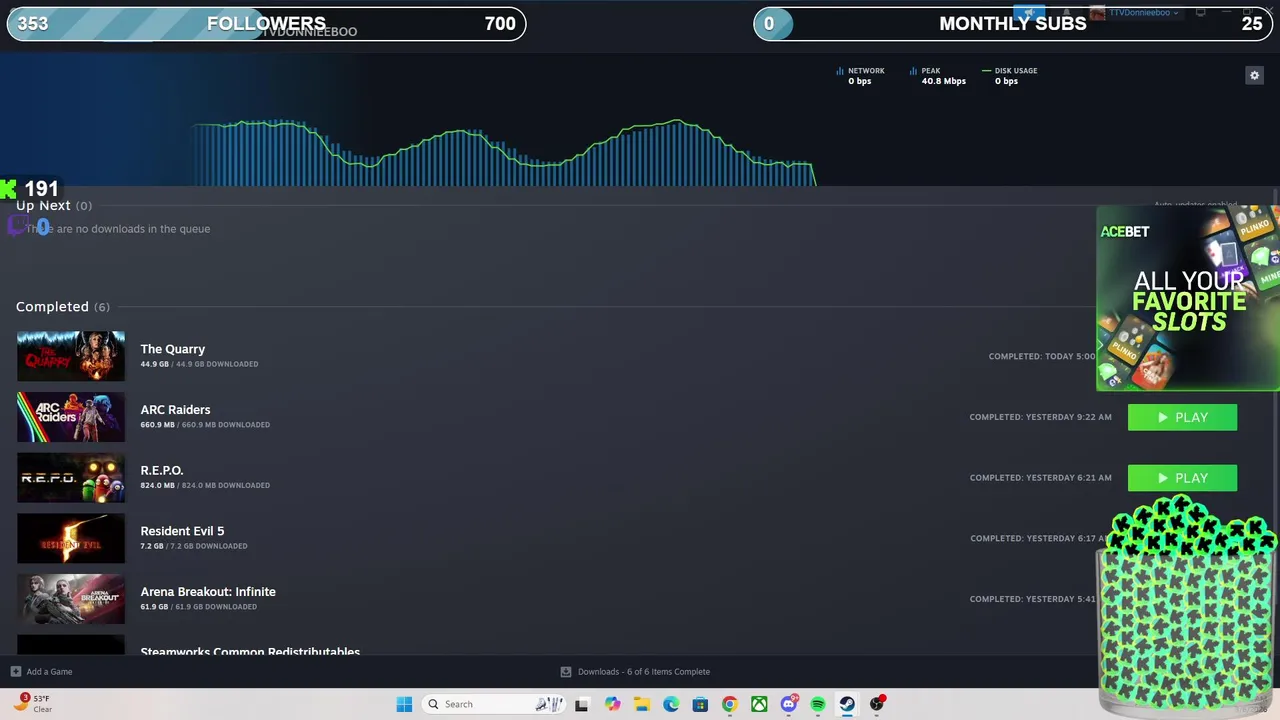The width and height of the screenshot is (1280, 720).
Task: Open the R.E.P.O. thumbnail
Action: [x=71, y=478]
